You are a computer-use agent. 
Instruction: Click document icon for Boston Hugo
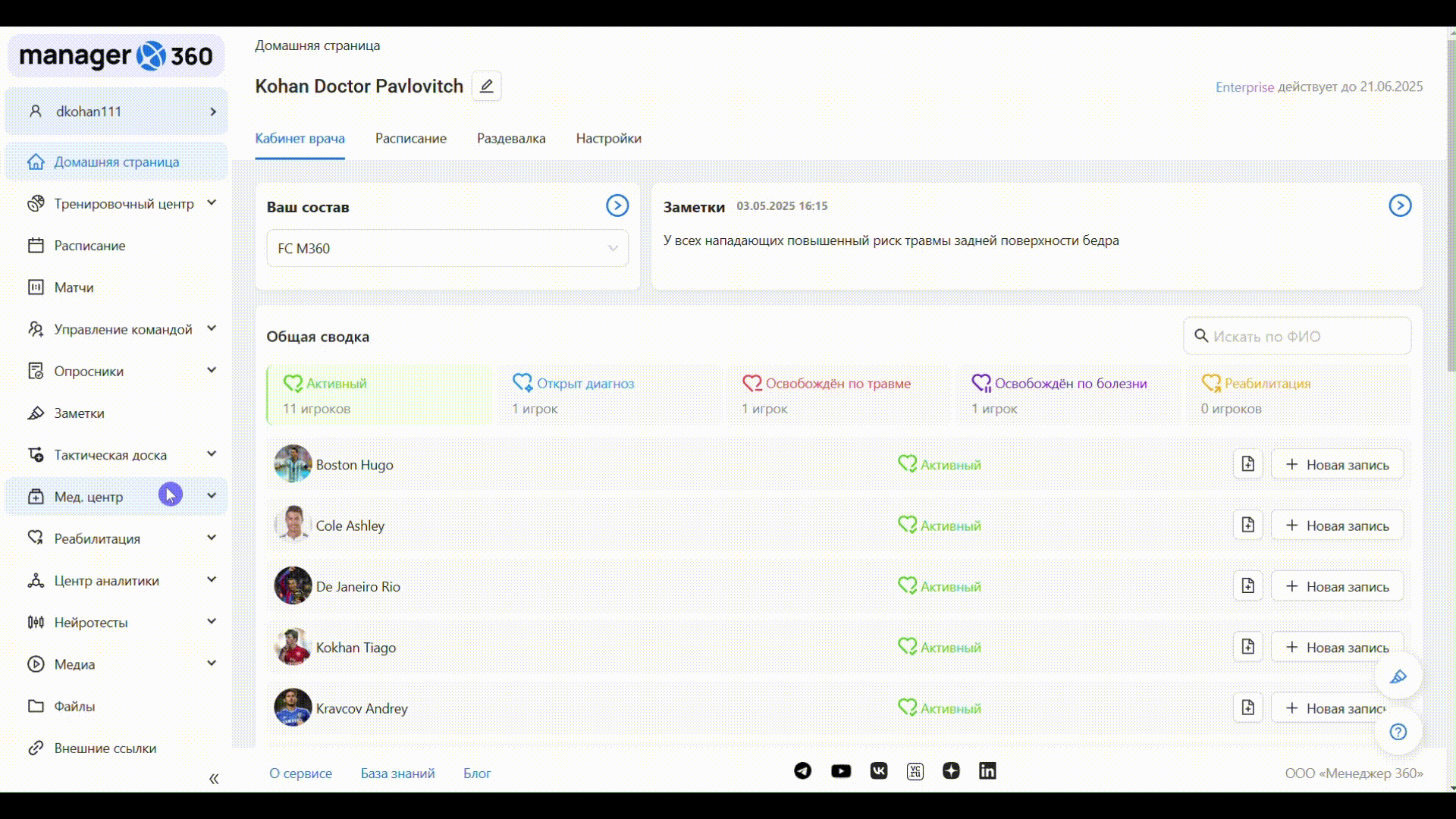click(x=1247, y=464)
